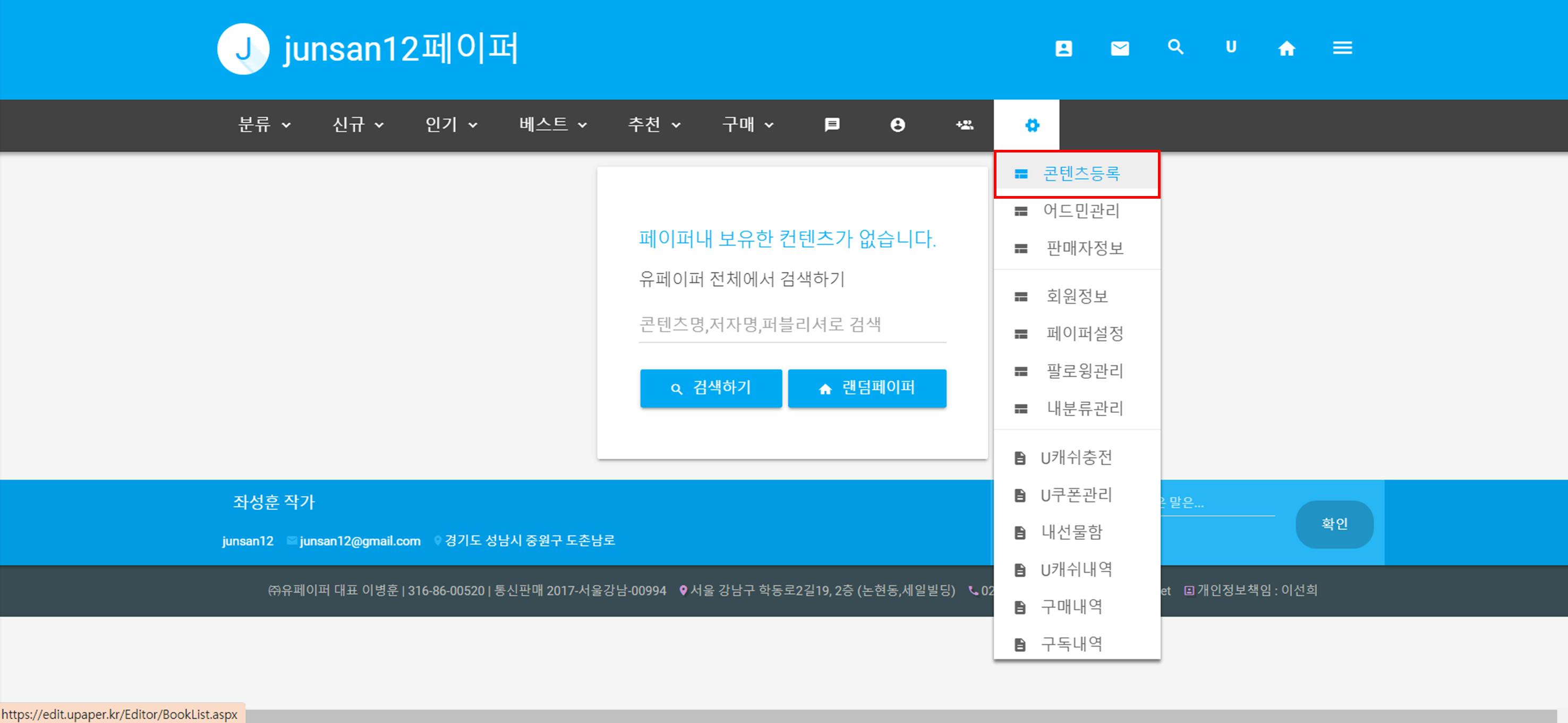Click the profile card icon in header
The height and width of the screenshot is (723, 1568).
tap(1063, 48)
